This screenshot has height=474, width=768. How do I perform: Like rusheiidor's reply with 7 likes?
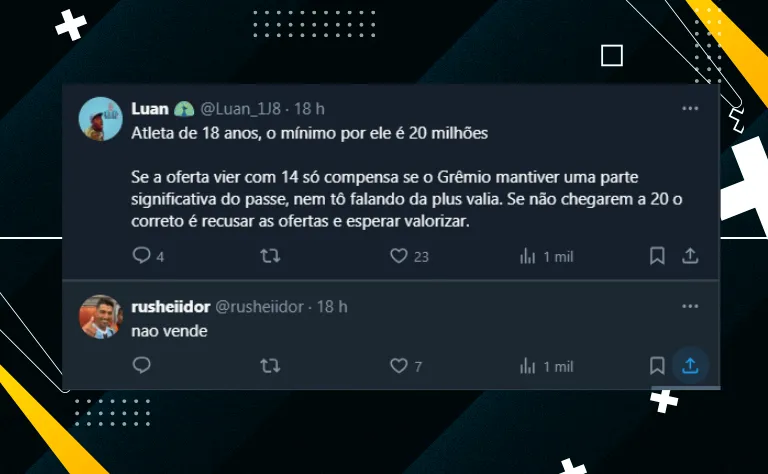point(399,366)
